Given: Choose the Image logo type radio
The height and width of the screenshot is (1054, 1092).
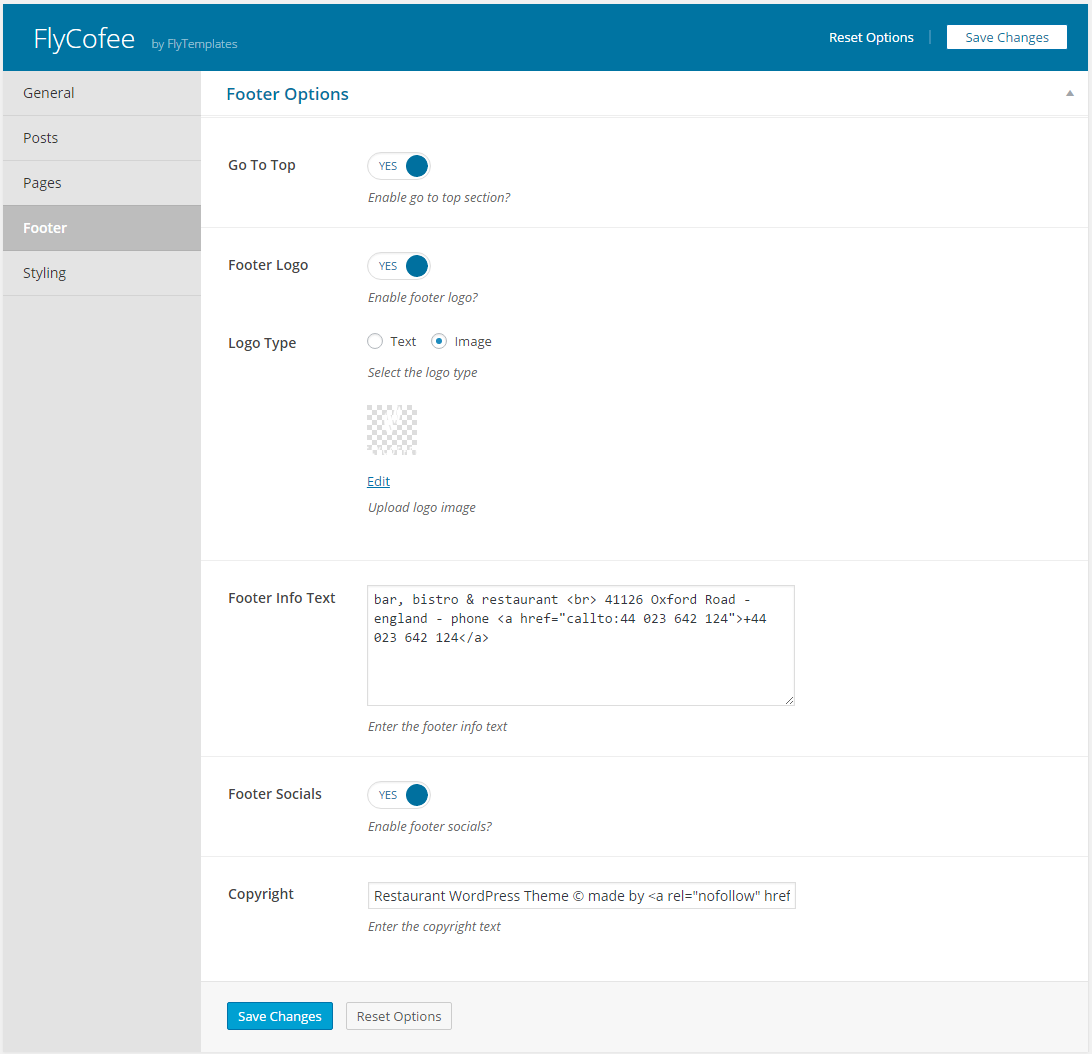Looking at the screenshot, I should (x=439, y=341).
